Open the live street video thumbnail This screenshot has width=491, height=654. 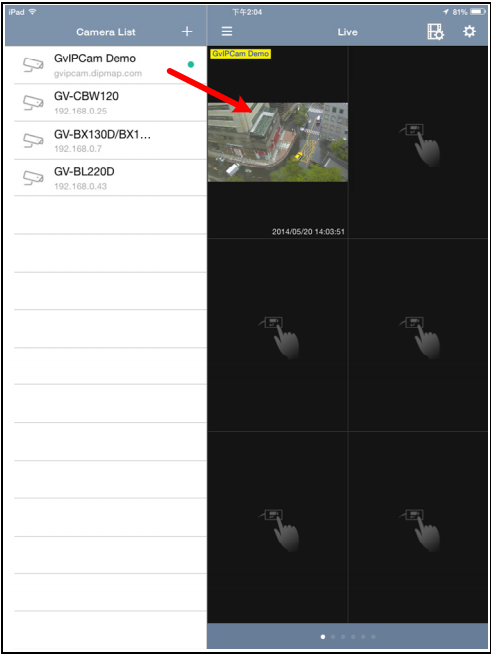278,142
